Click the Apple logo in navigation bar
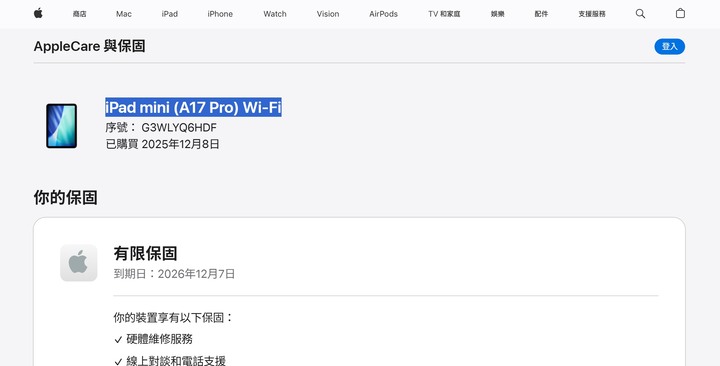Viewport: 720px width, 366px height. pos(38,13)
